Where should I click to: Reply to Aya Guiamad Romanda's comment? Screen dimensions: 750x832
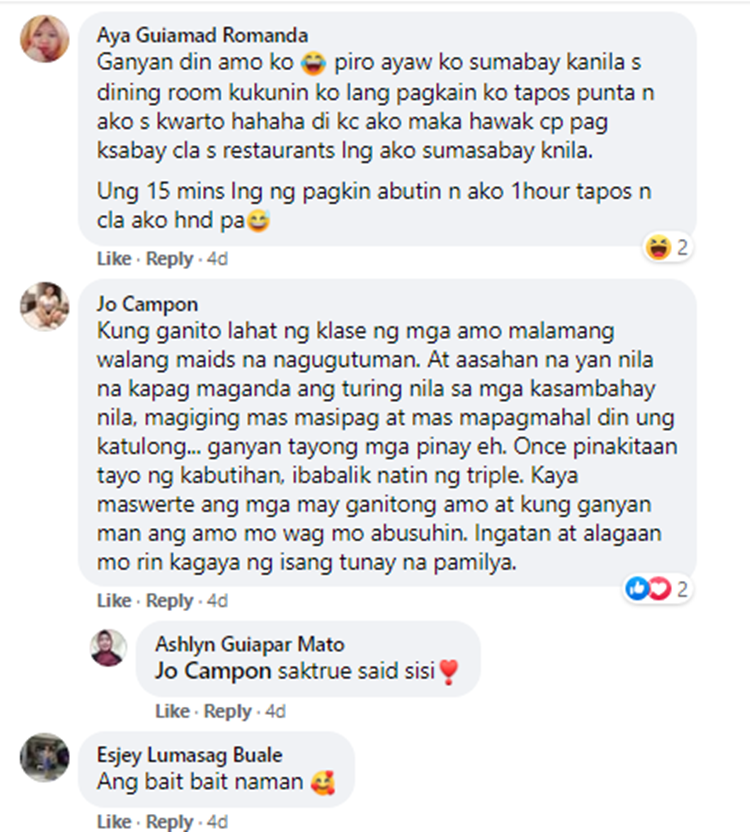169,259
